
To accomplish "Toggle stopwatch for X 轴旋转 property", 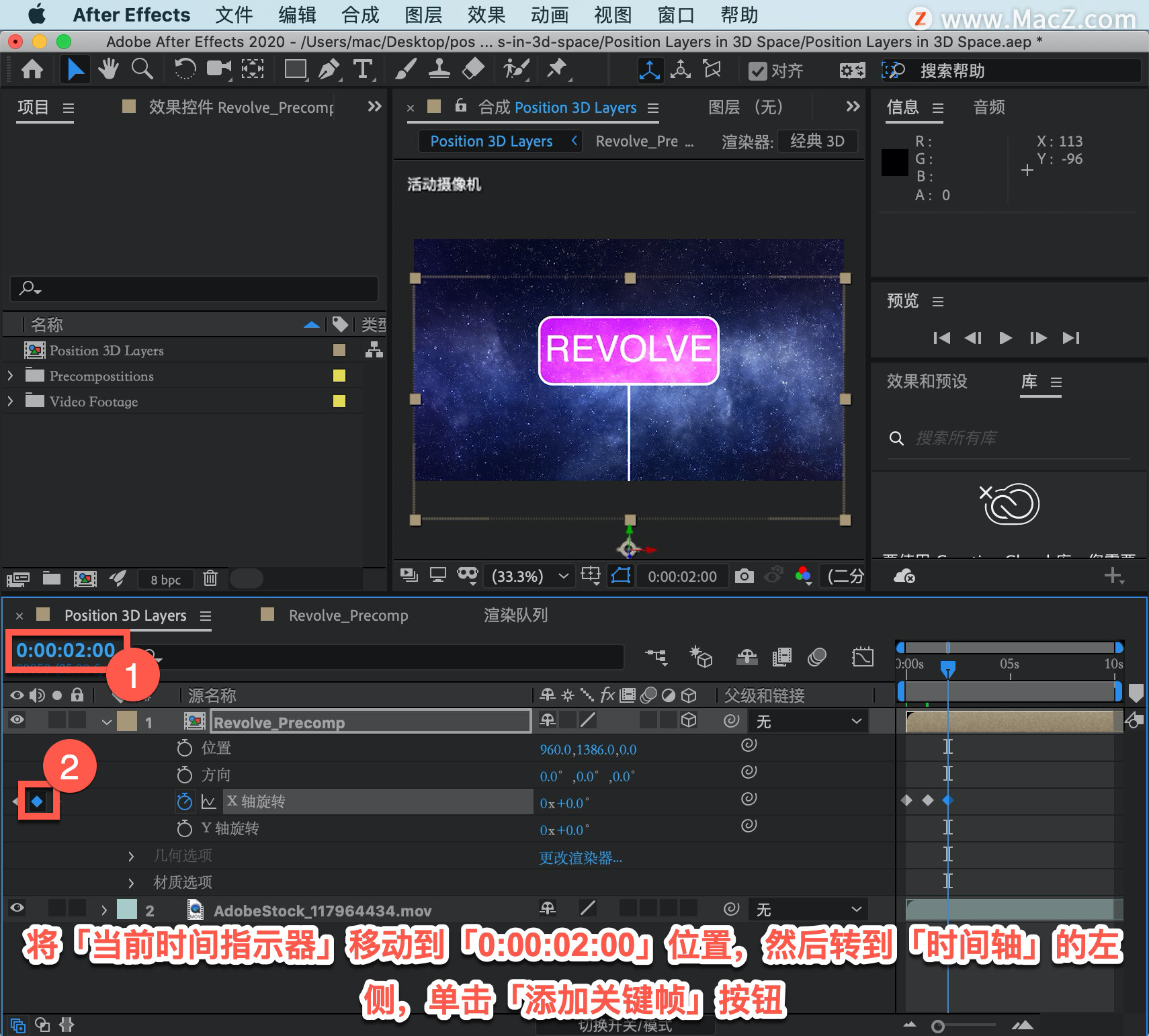I will 184,802.
